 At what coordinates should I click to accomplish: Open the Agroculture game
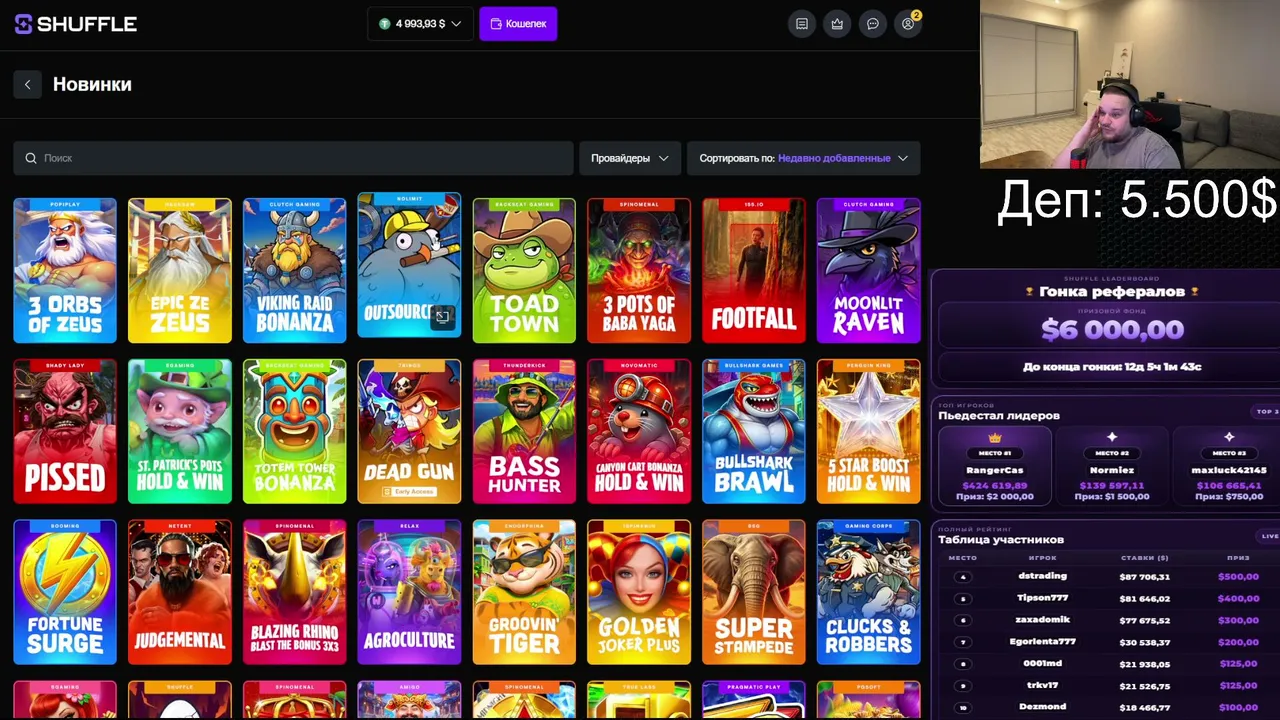coord(409,592)
